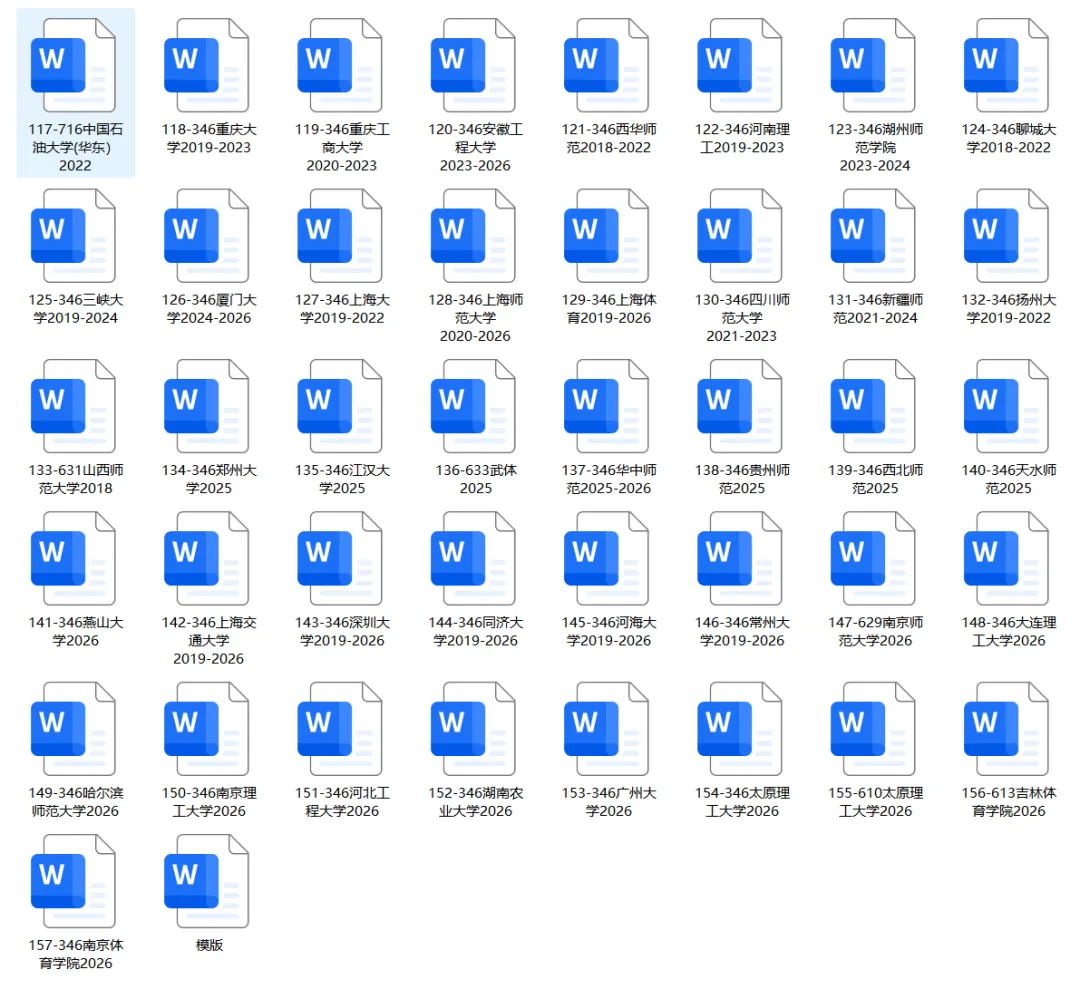Select the 138-346贵州师范2025 file icon
This screenshot has height=989, width=1080.
740,406
